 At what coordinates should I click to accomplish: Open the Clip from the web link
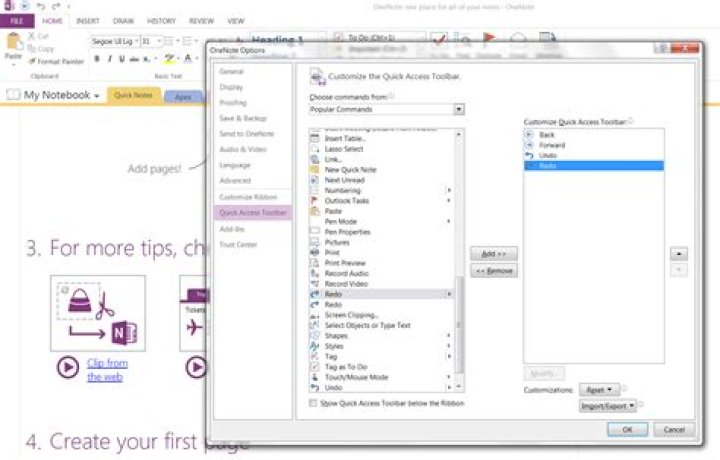(107, 370)
